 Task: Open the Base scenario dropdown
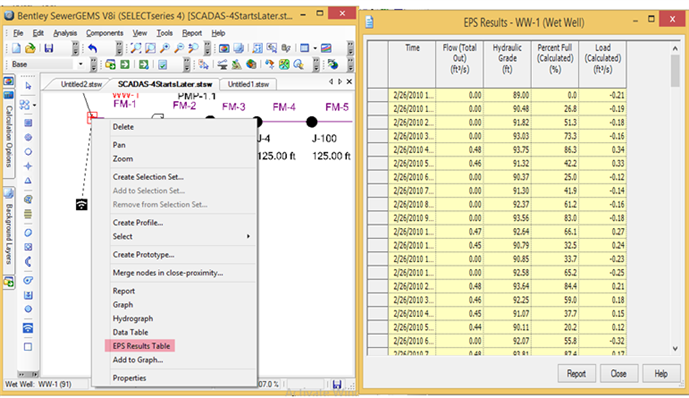(80, 64)
